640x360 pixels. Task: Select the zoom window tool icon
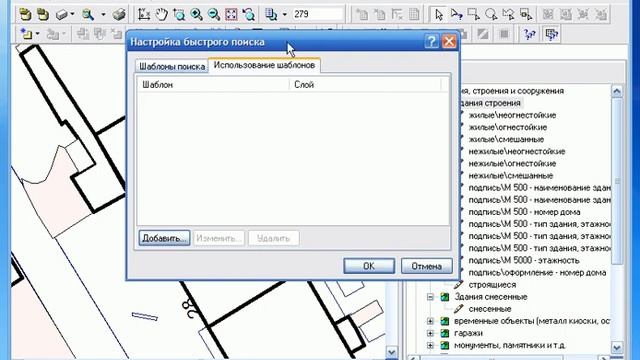(x=179, y=15)
